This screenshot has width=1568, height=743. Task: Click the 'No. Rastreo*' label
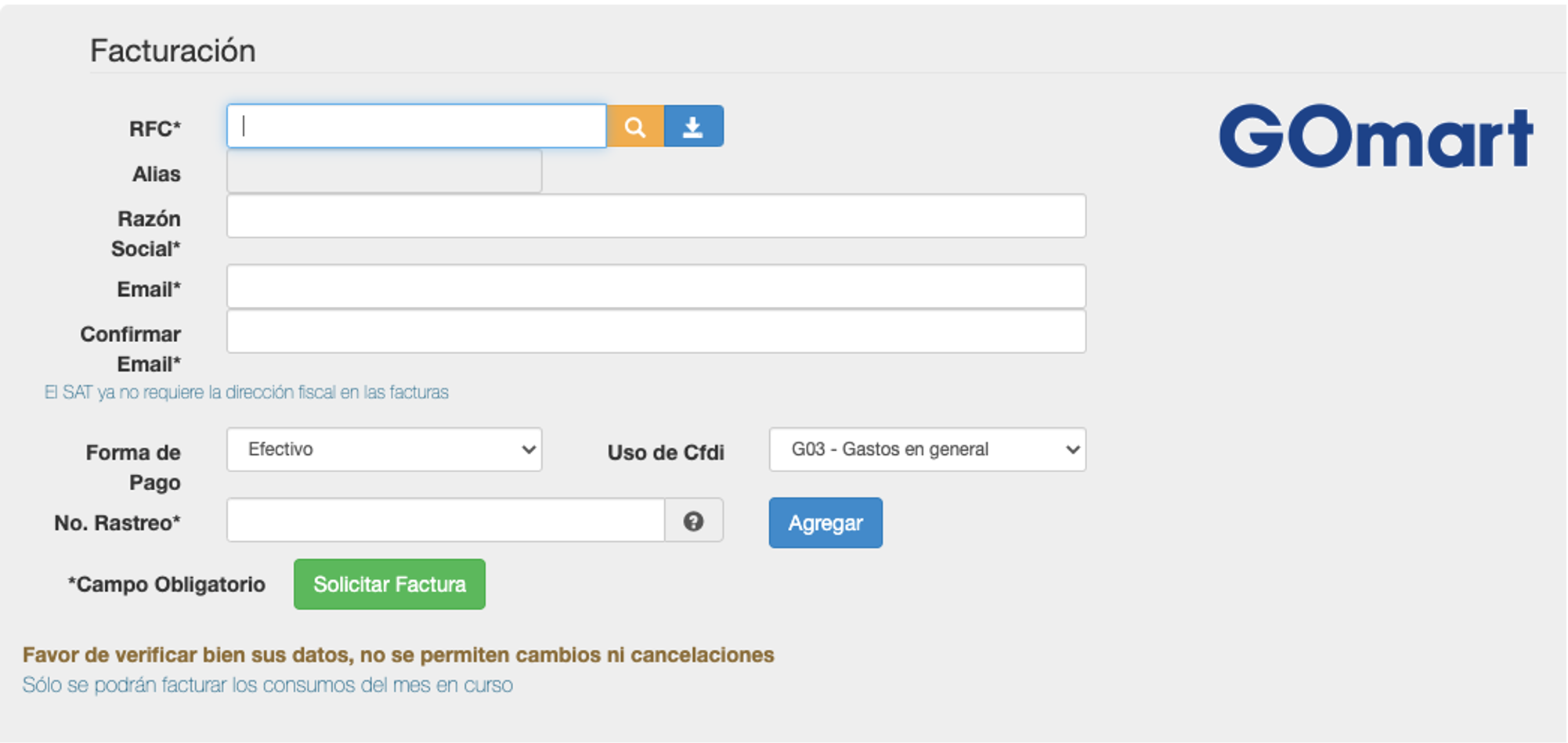(x=117, y=523)
